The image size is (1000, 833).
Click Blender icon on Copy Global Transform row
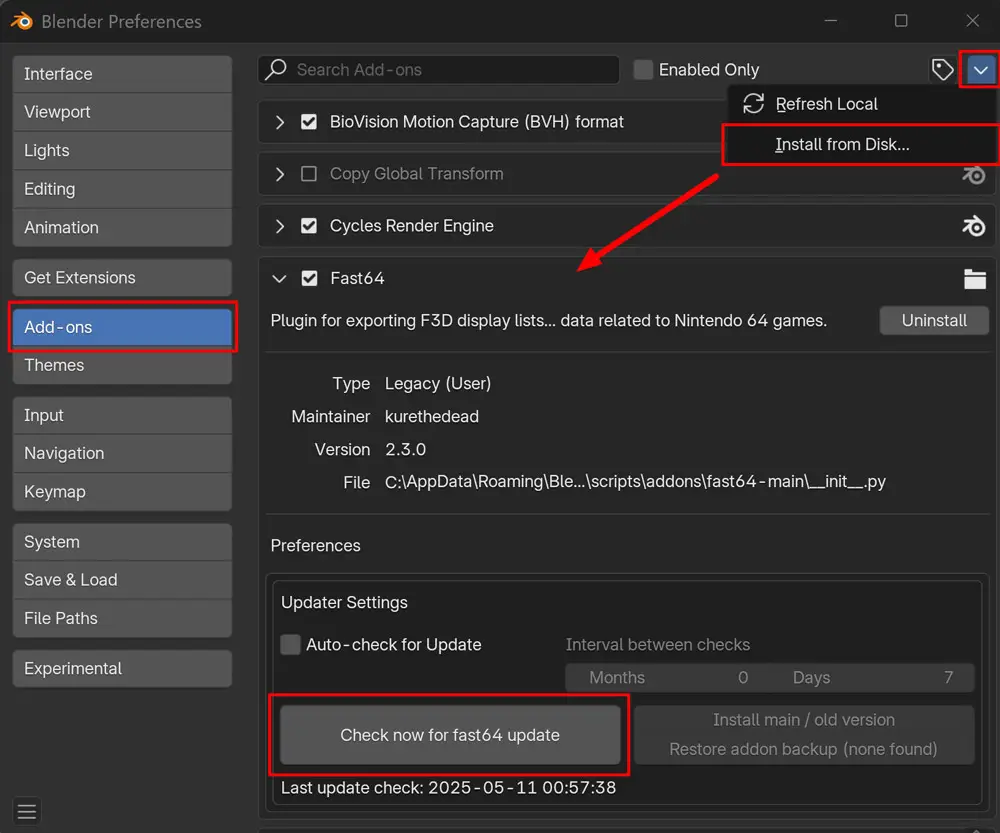pyautogui.click(x=974, y=174)
